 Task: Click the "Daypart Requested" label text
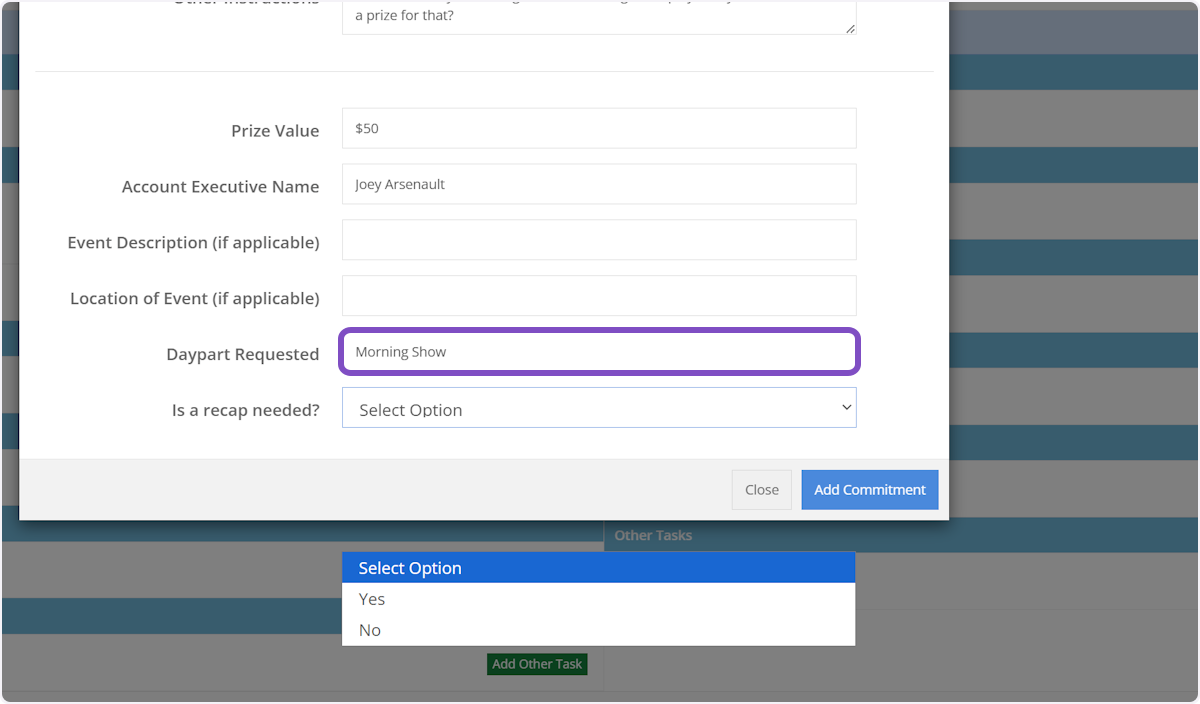coord(243,354)
